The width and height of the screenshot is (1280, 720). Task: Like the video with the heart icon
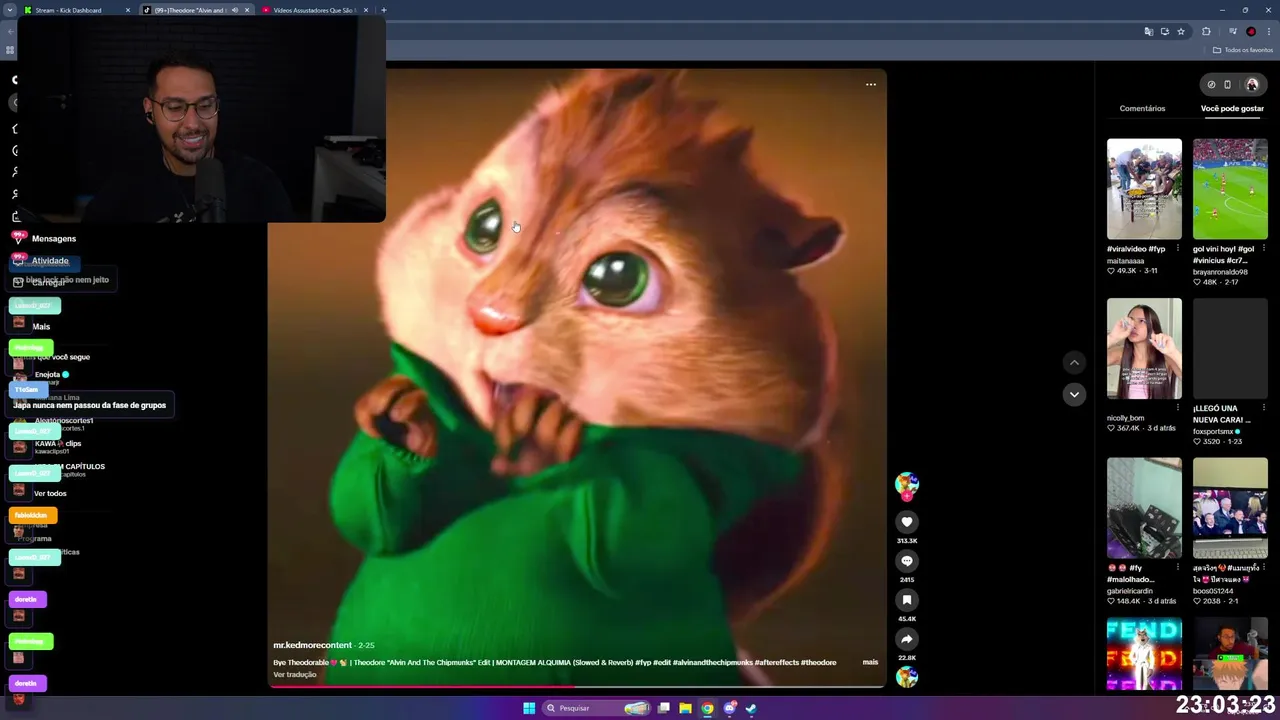[x=906, y=522]
